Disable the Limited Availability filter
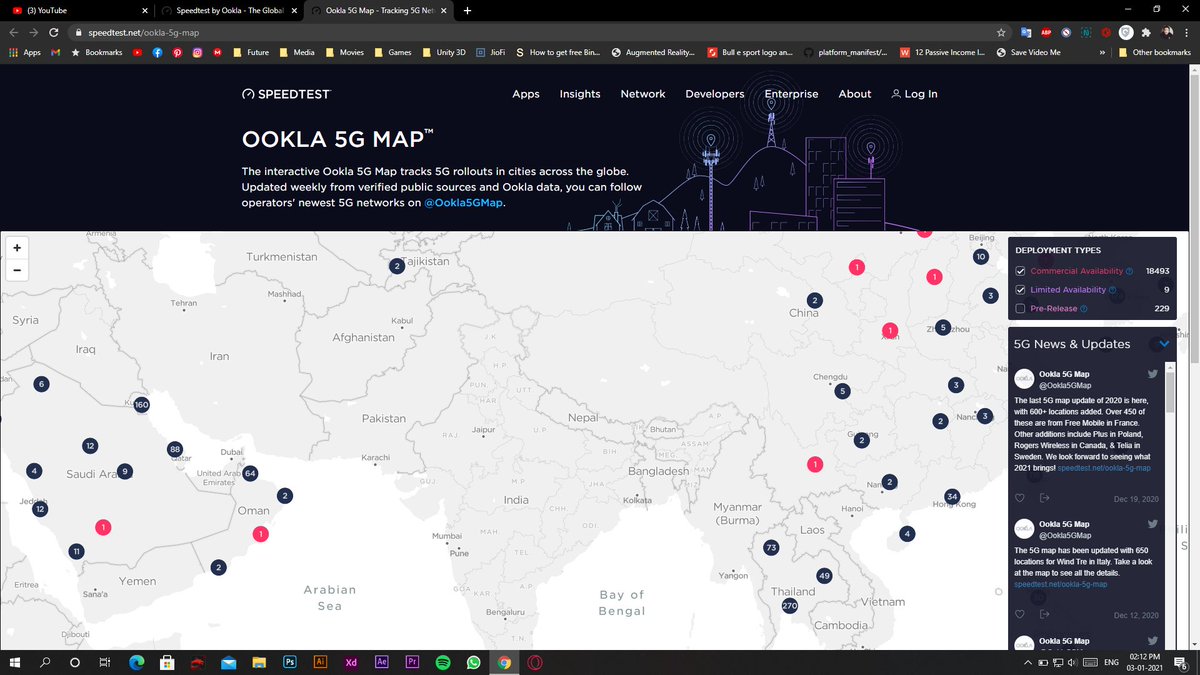1200x675 pixels. point(1020,289)
